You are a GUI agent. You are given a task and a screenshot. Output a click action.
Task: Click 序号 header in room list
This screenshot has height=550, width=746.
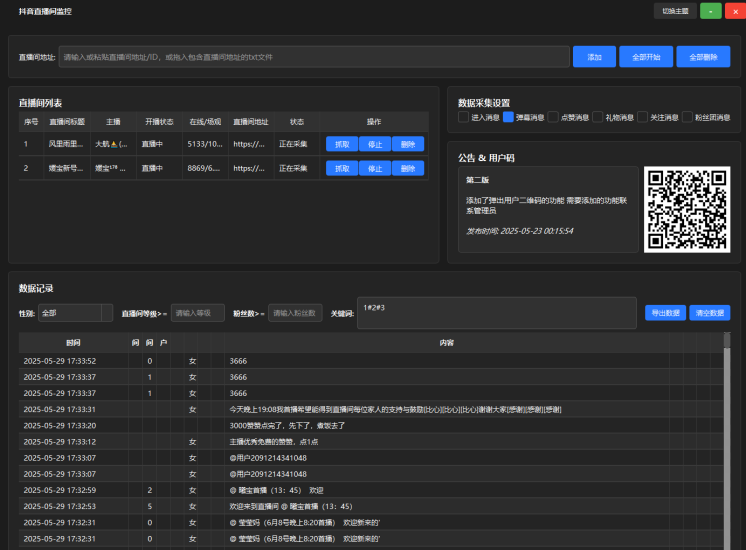(31, 122)
